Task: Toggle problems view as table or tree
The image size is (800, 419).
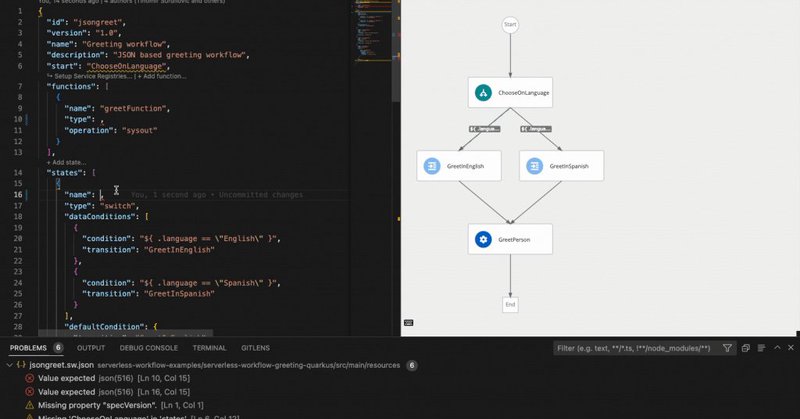Action: click(x=761, y=348)
